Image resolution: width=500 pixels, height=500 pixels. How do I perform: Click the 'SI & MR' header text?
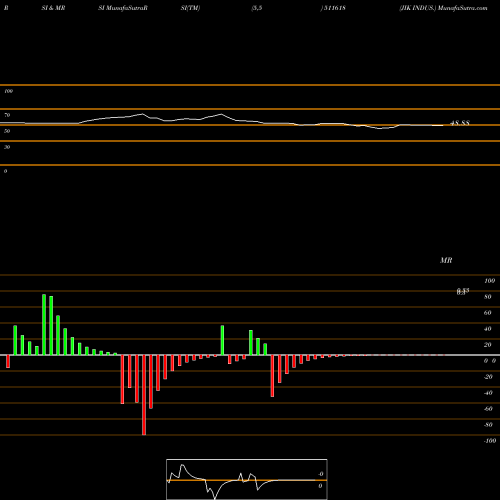coord(53,8)
